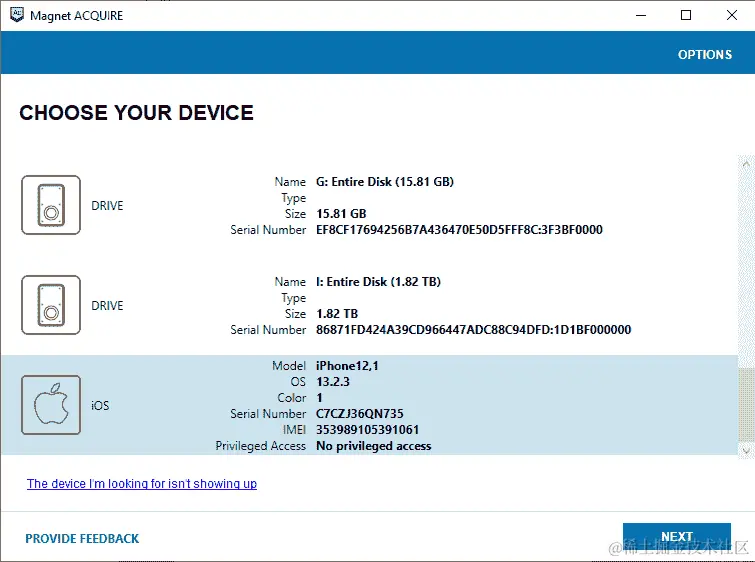This screenshot has width=755, height=562.
Task: Select 'I: Entire Disk (1.82 TB)' name
Action: click(x=378, y=282)
